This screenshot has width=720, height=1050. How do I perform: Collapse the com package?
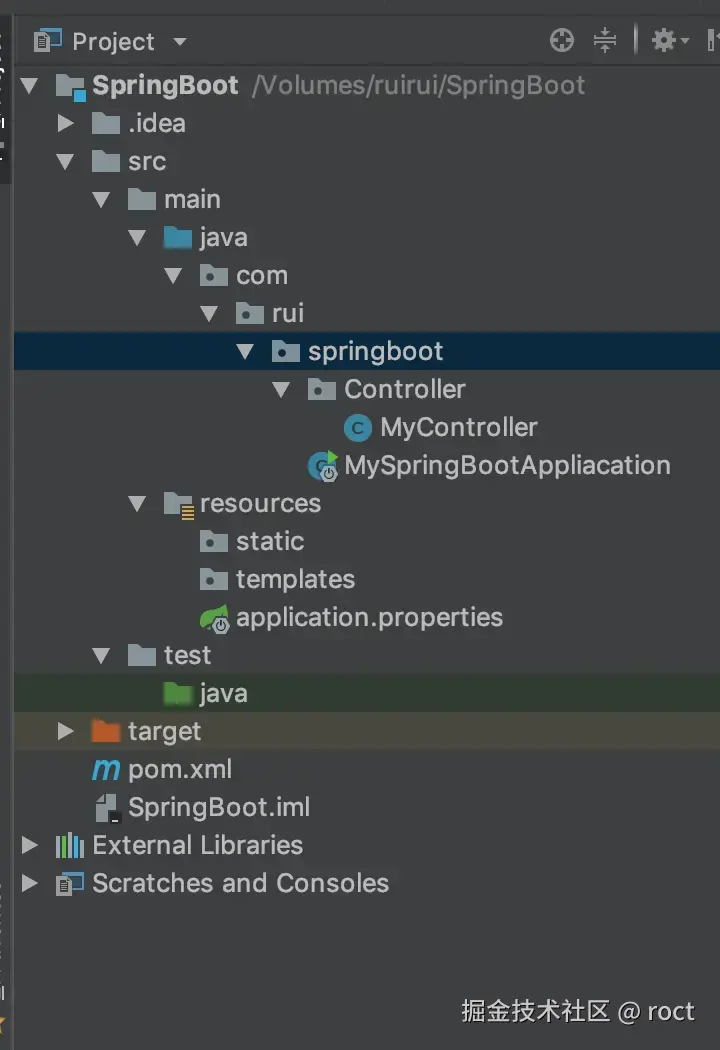[x=173, y=276]
